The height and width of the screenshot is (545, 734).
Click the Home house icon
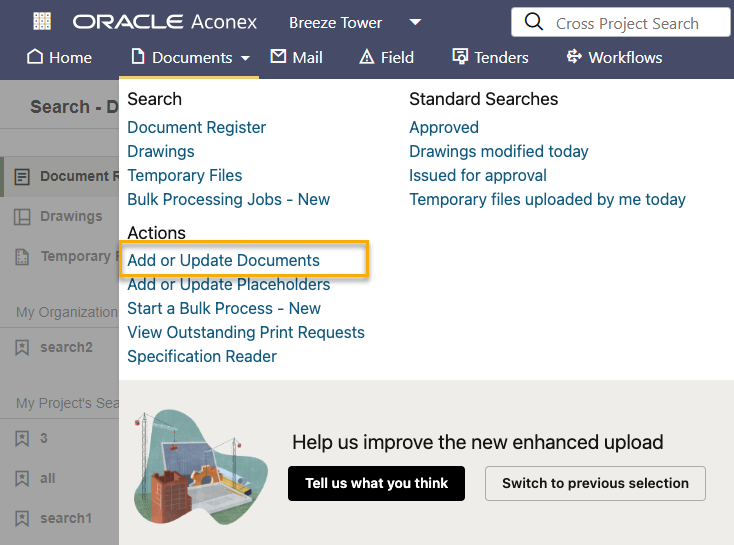[35, 57]
